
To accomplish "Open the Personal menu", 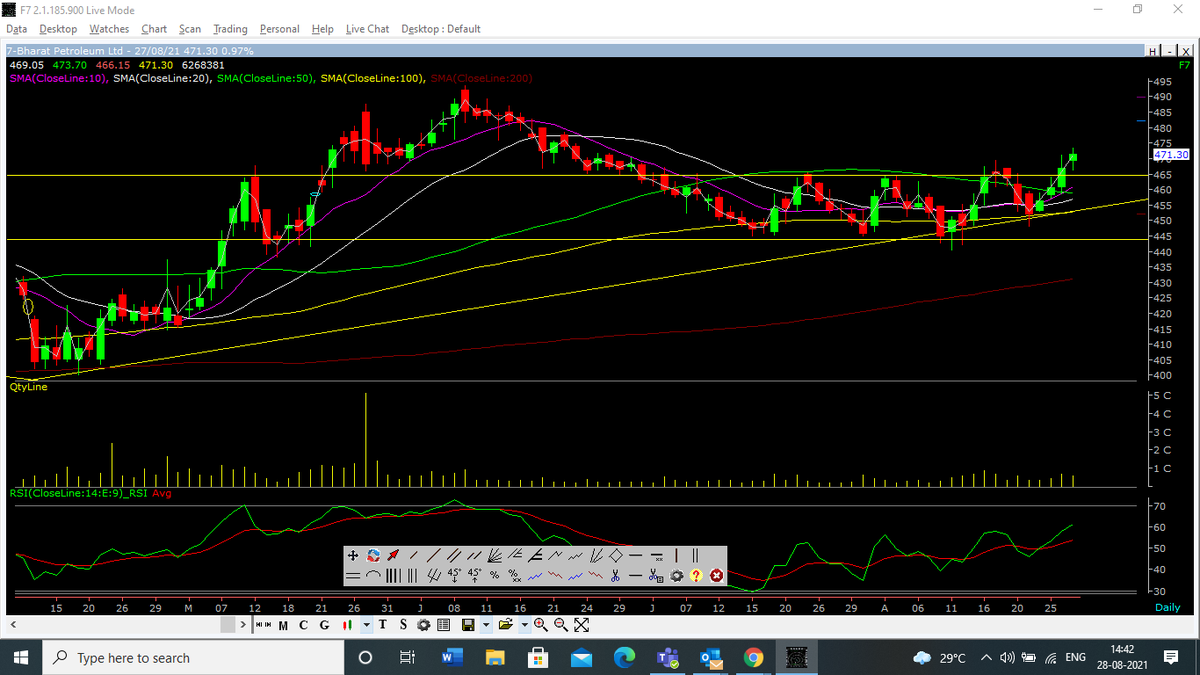I will pyautogui.click(x=280, y=29).
